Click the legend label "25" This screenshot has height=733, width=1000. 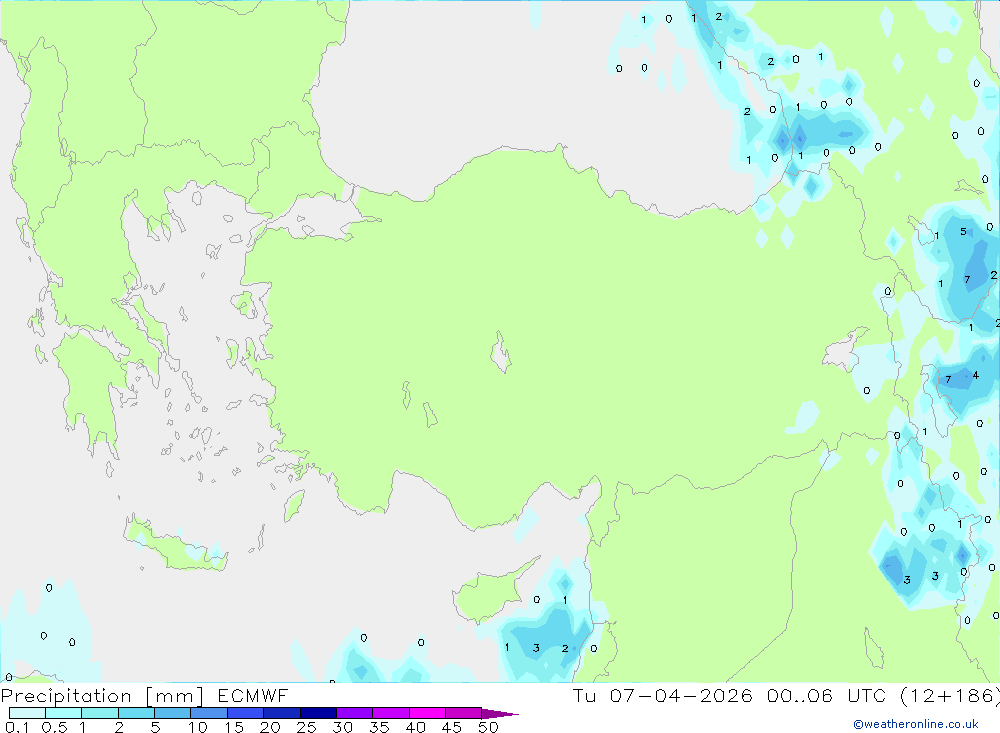tap(306, 727)
